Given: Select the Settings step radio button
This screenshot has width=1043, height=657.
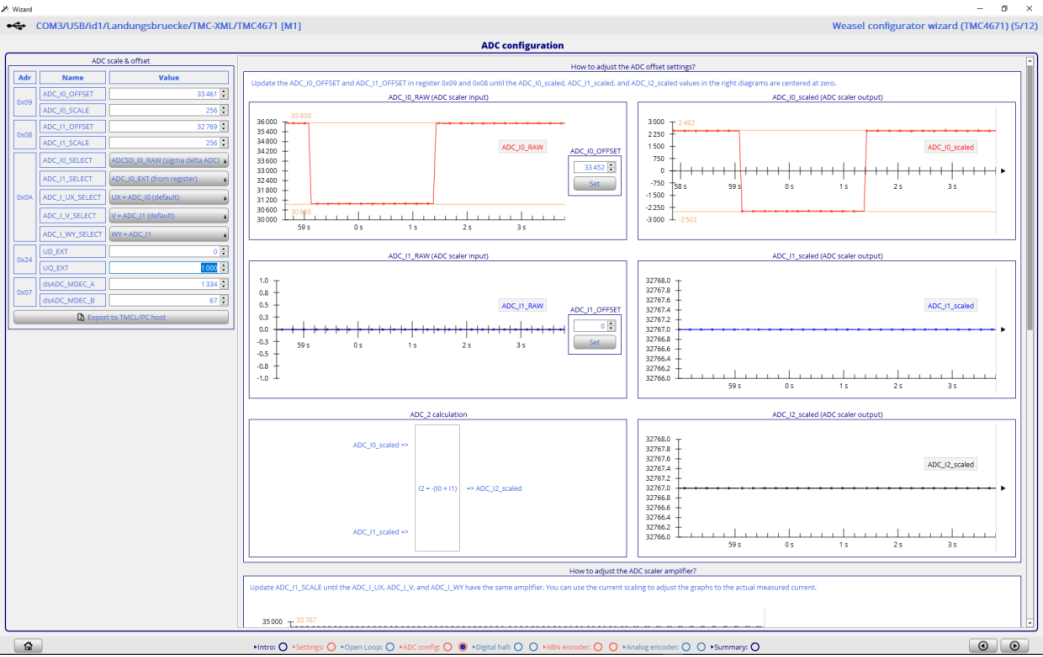Looking at the screenshot, I should pos(331,647).
